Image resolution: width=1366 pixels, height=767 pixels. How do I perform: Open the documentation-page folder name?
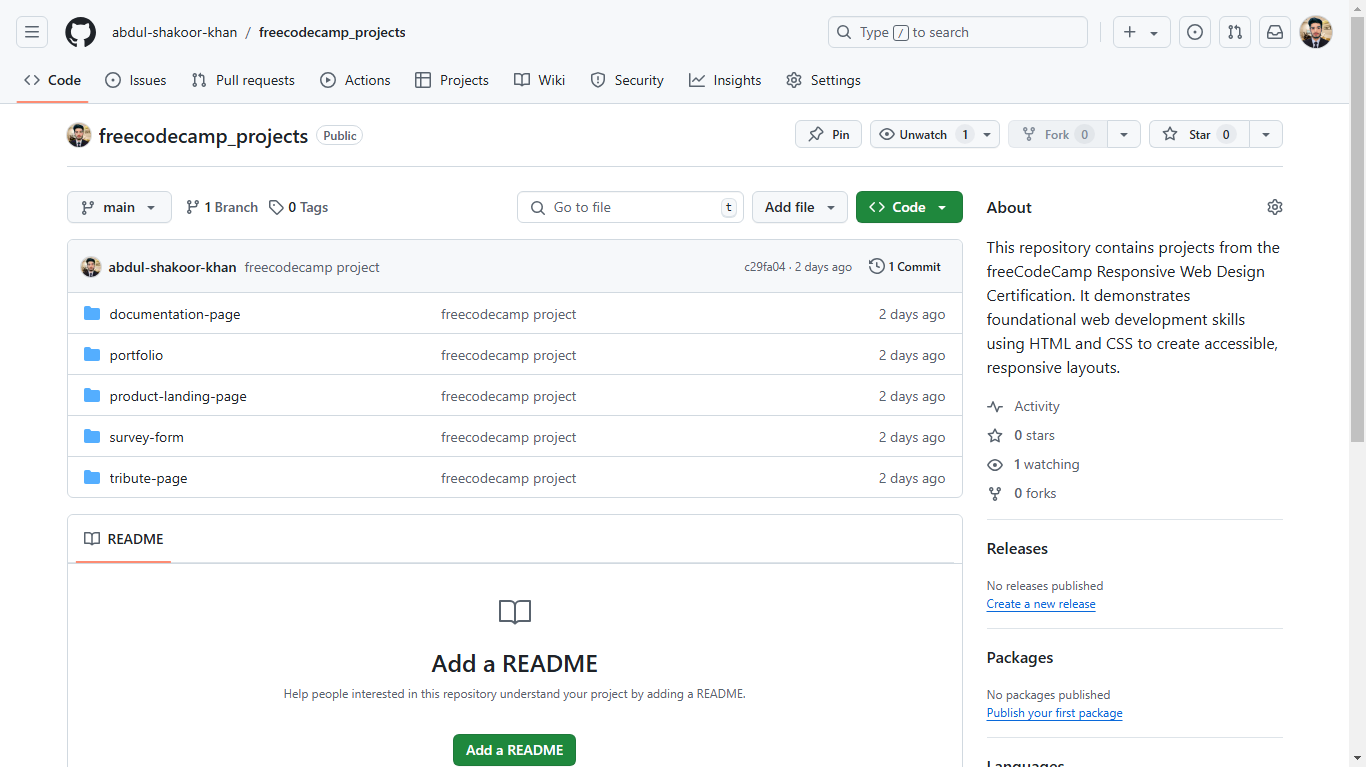(x=175, y=314)
